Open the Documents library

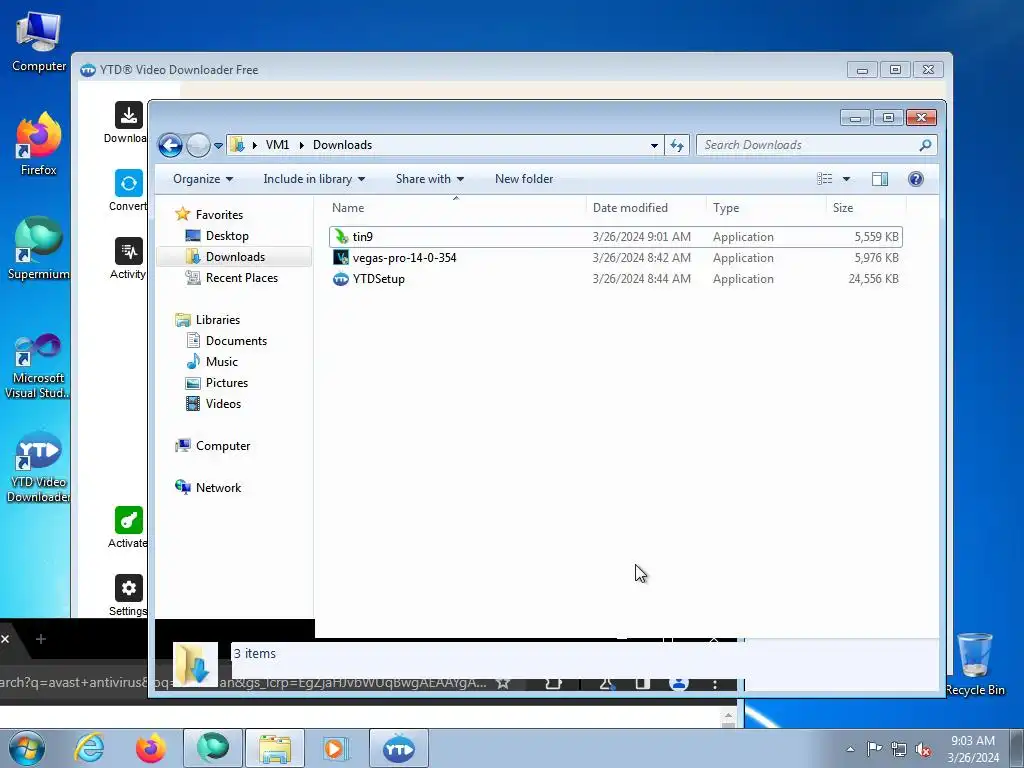coord(236,341)
